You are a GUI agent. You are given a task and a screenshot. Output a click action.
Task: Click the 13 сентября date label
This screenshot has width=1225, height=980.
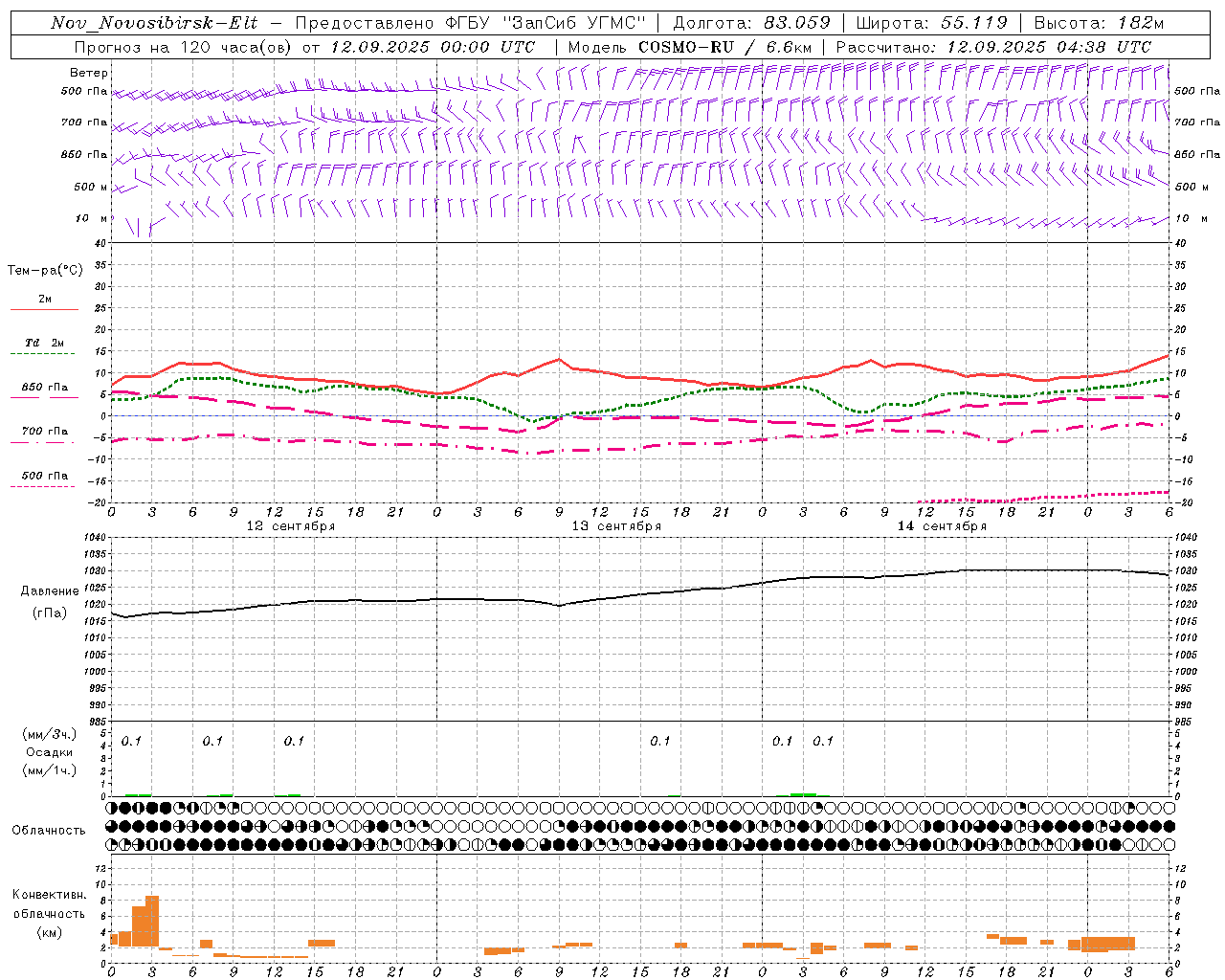pyautogui.click(x=616, y=525)
